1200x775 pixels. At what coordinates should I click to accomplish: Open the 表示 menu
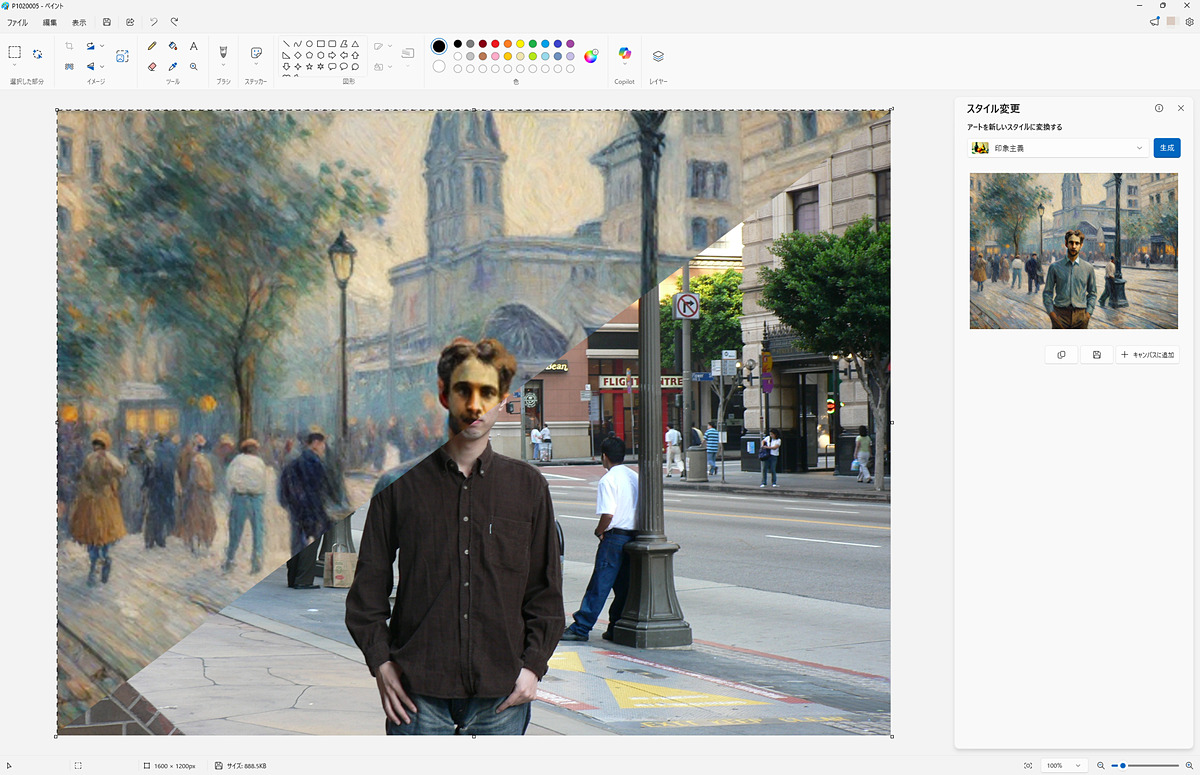click(x=79, y=22)
